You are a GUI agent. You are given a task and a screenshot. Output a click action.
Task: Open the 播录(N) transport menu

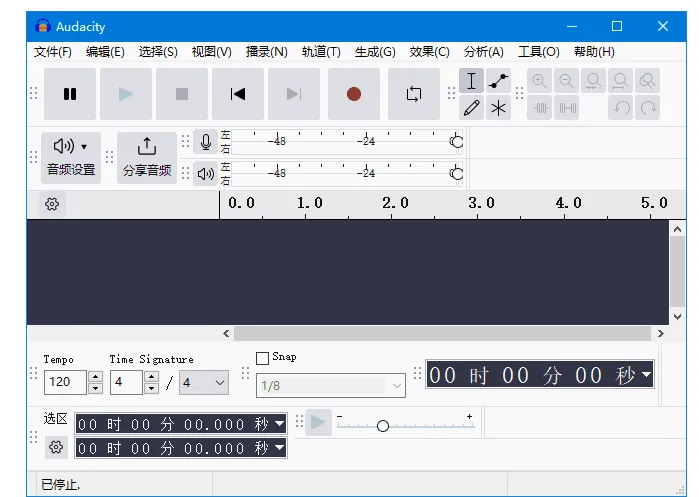click(267, 52)
